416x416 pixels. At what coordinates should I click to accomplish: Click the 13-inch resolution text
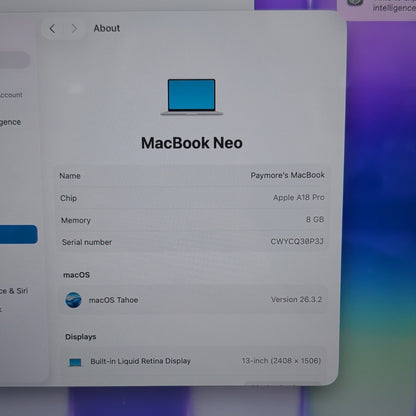(281, 361)
